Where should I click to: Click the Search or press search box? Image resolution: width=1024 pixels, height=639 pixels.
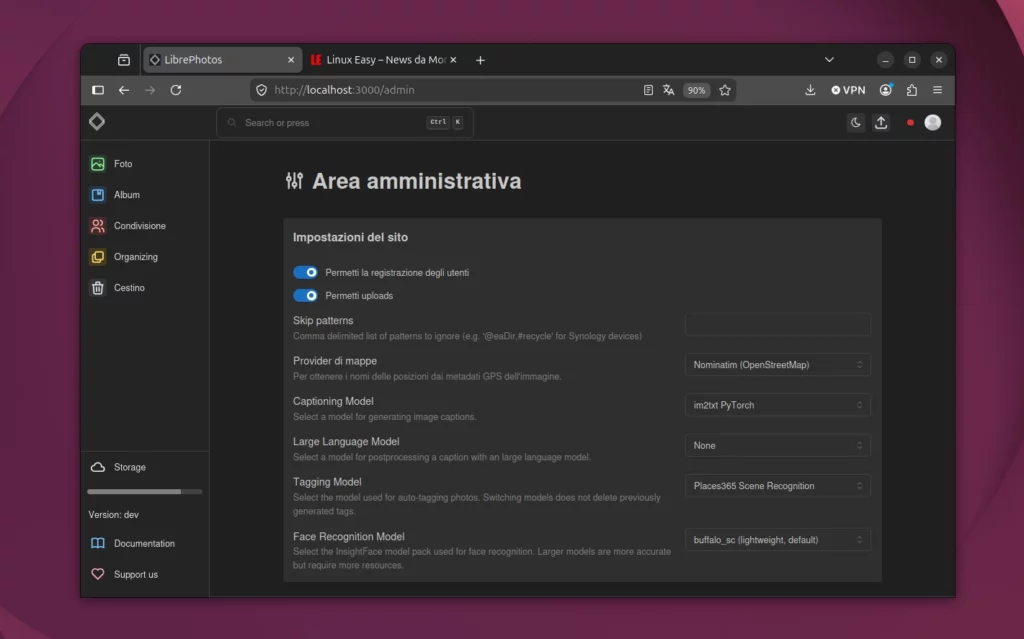tap(345, 123)
